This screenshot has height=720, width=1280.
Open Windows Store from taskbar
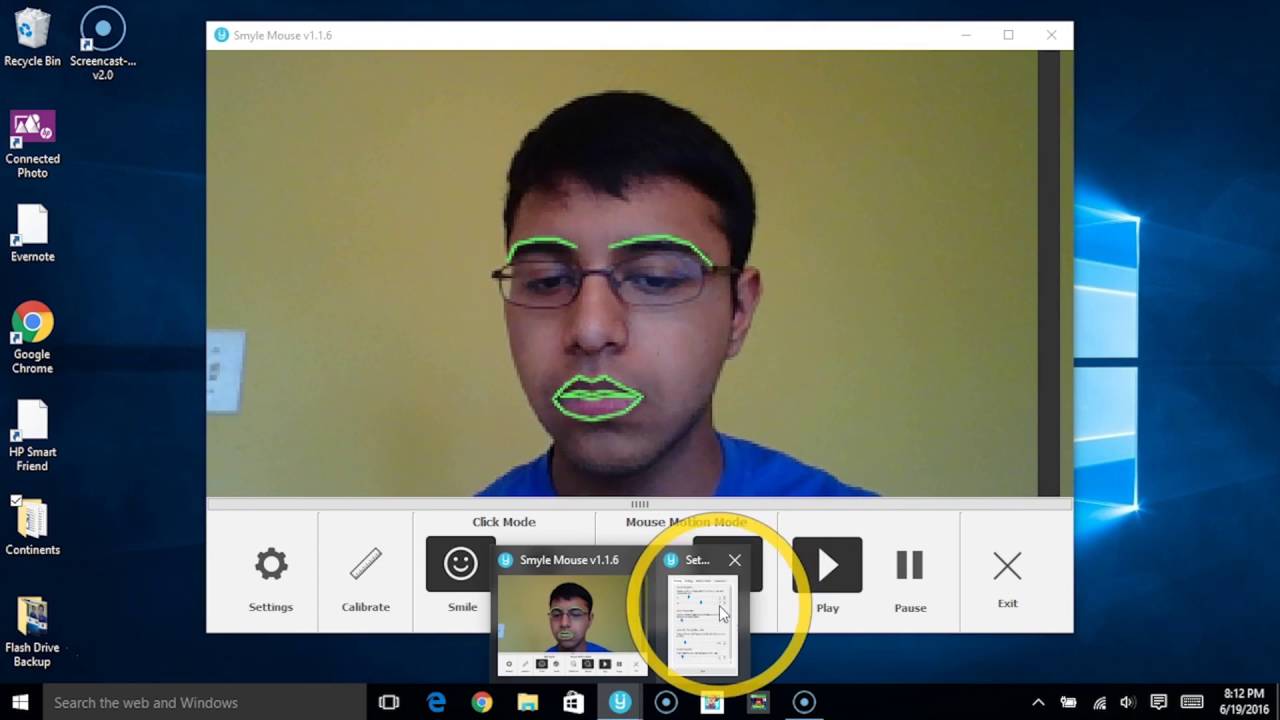(573, 703)
